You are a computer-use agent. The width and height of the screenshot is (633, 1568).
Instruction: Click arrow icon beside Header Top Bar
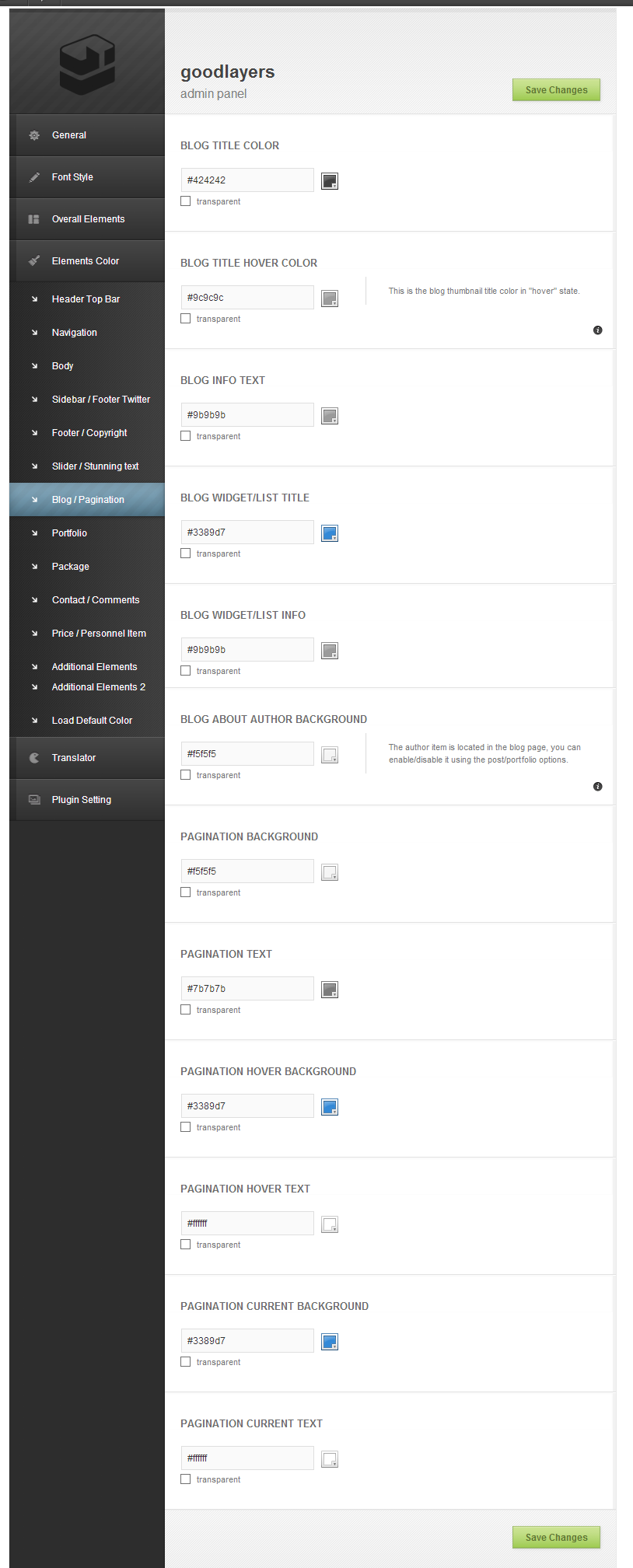[x=34, y=299]
